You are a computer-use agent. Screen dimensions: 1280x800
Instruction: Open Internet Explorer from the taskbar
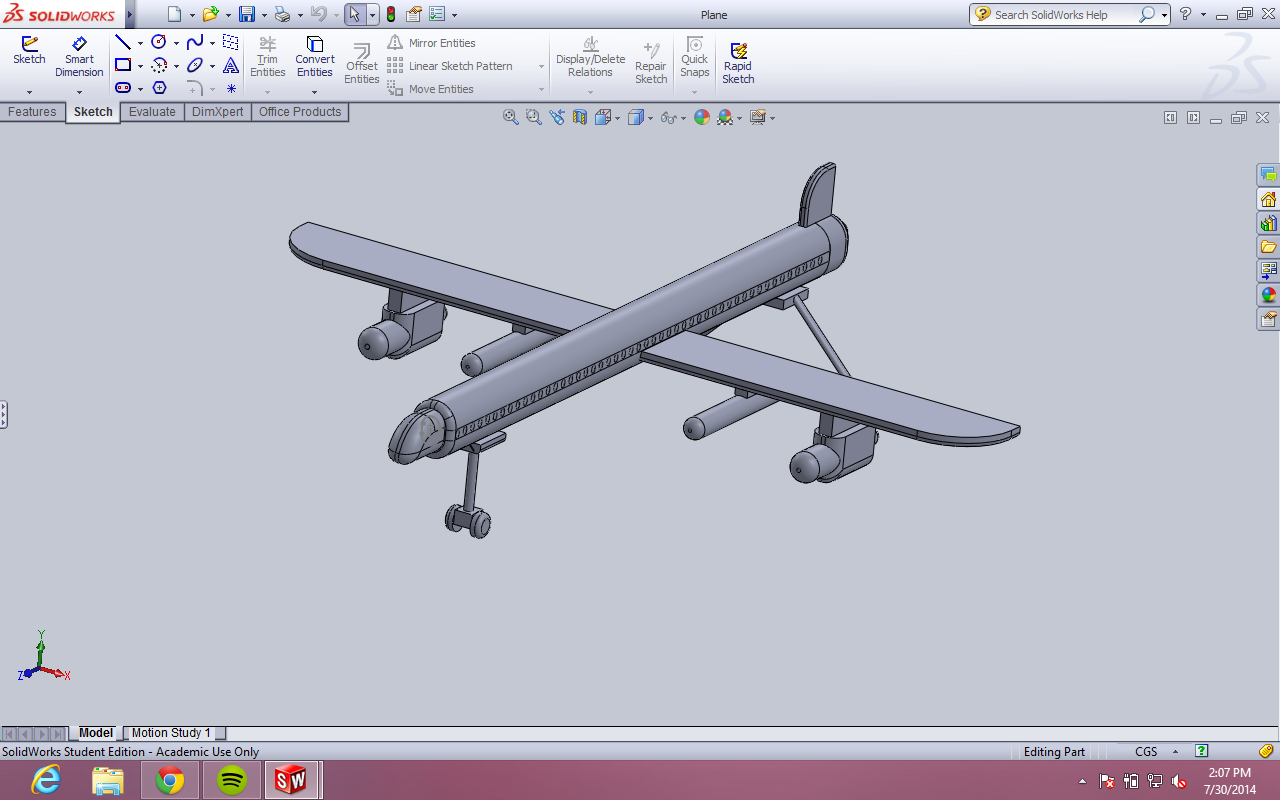46,780
